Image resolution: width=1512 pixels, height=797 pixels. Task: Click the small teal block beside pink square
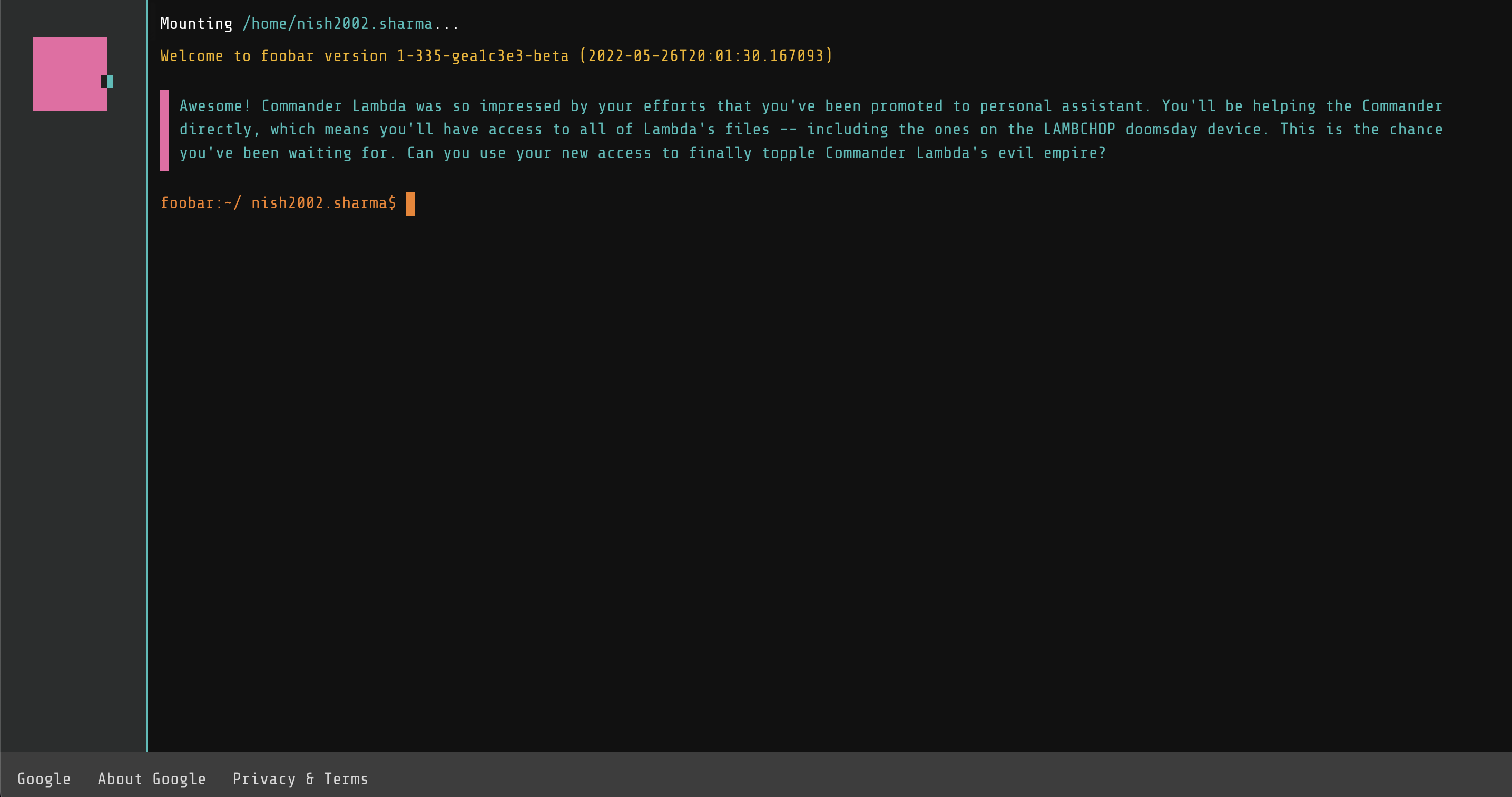110,81
